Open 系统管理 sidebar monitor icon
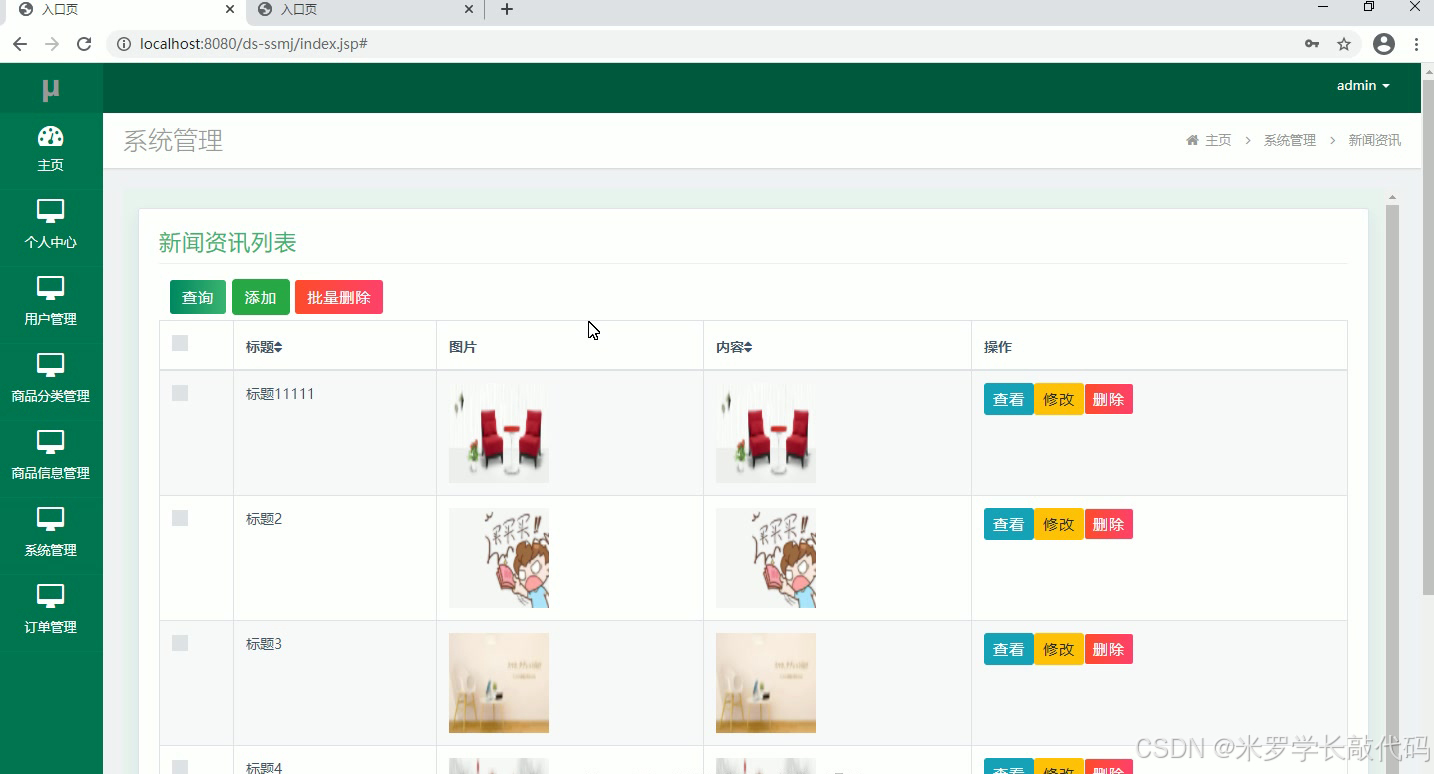Image resolution: width=1434 pixels, height=774 pixels. pyautogui.click(x=51, y=519)
